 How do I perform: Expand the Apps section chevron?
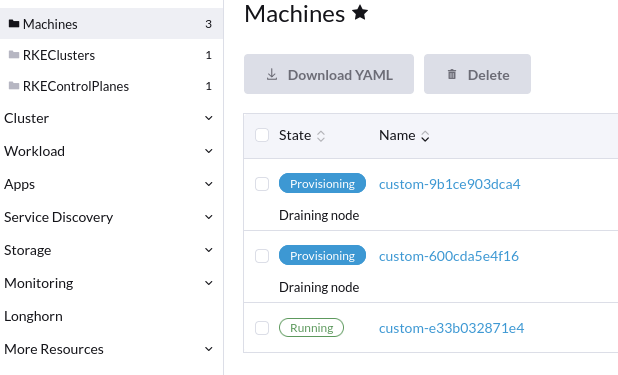coord(209,184)
